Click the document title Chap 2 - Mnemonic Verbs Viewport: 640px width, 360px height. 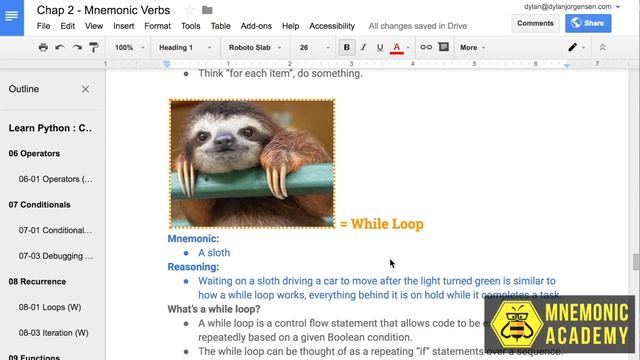(103, 10)
